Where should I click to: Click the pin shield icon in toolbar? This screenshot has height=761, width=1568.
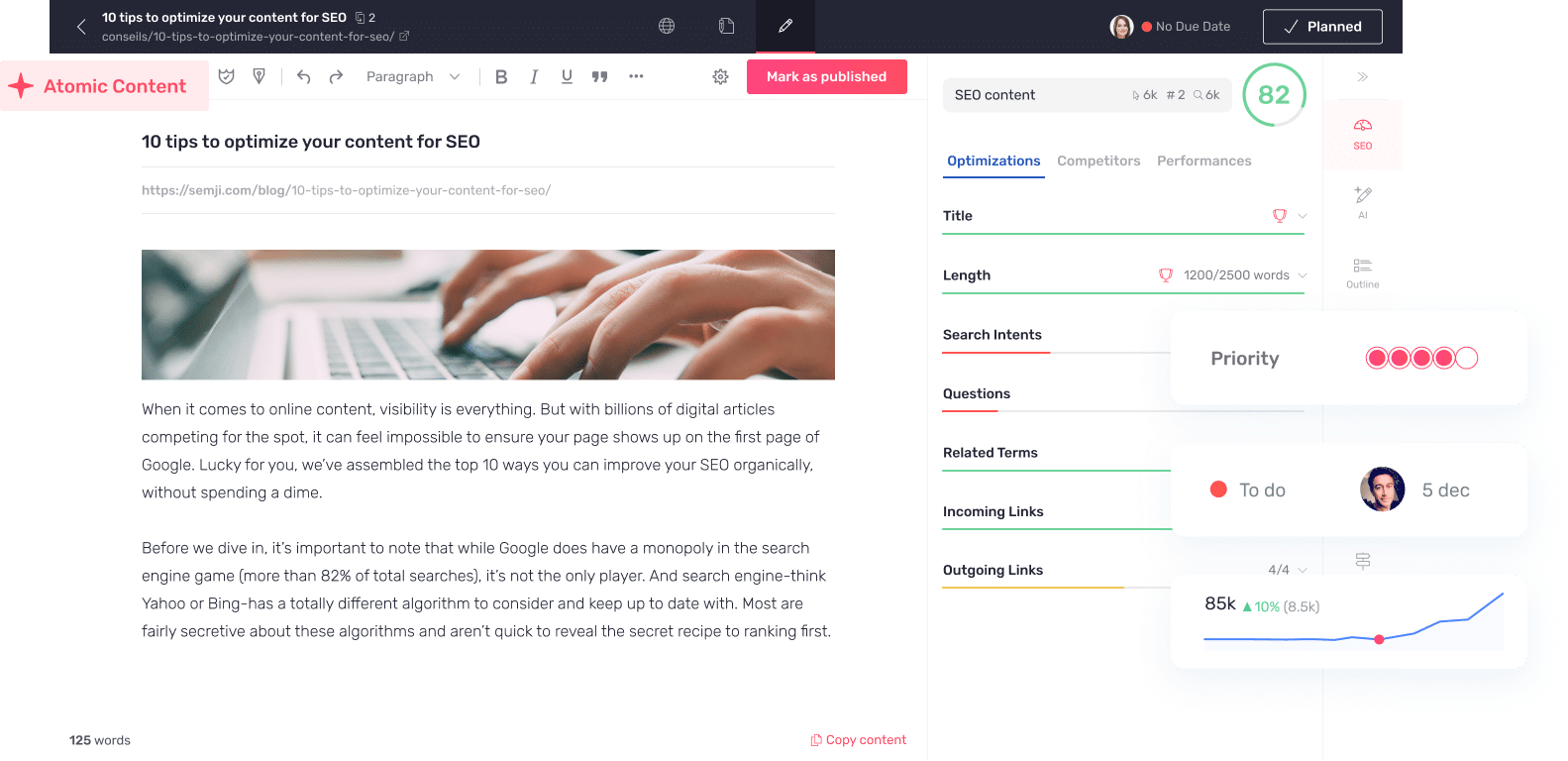(x=260, y=76)
